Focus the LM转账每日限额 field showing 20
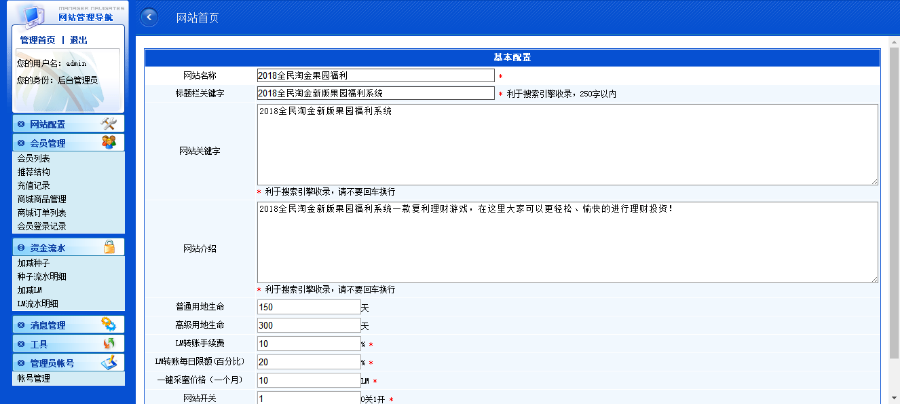Image resolution: width=900 pixels, height=404 pixels. (309, 362)
